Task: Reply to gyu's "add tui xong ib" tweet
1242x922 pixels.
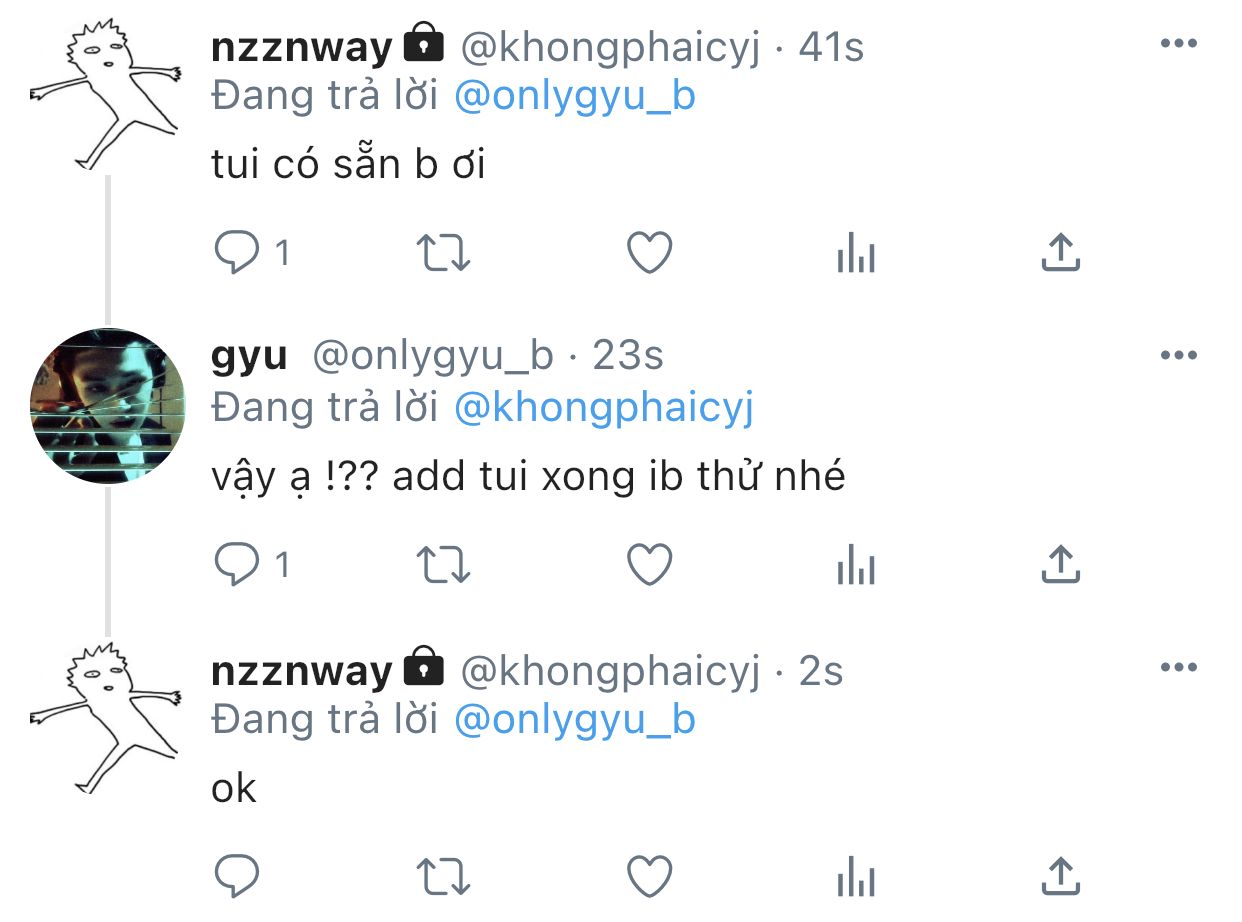Action: [237, 567]
